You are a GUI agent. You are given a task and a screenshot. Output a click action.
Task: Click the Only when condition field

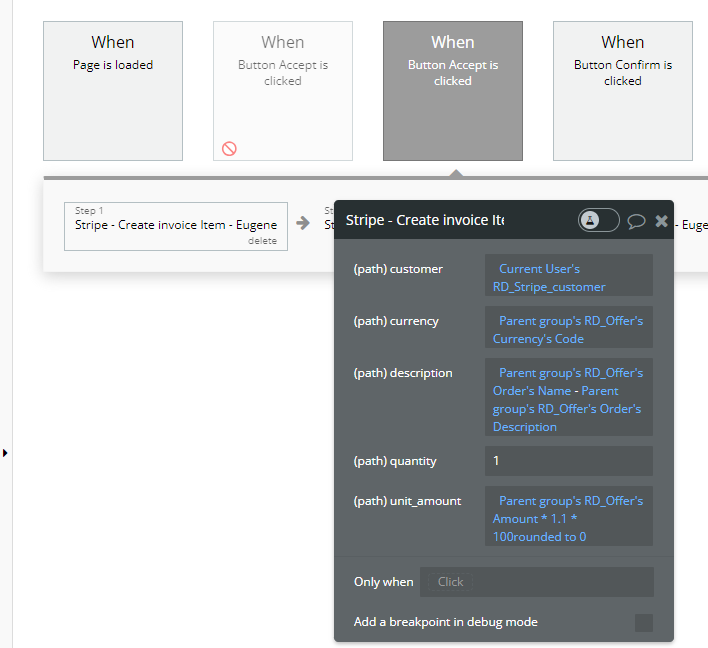536,582
